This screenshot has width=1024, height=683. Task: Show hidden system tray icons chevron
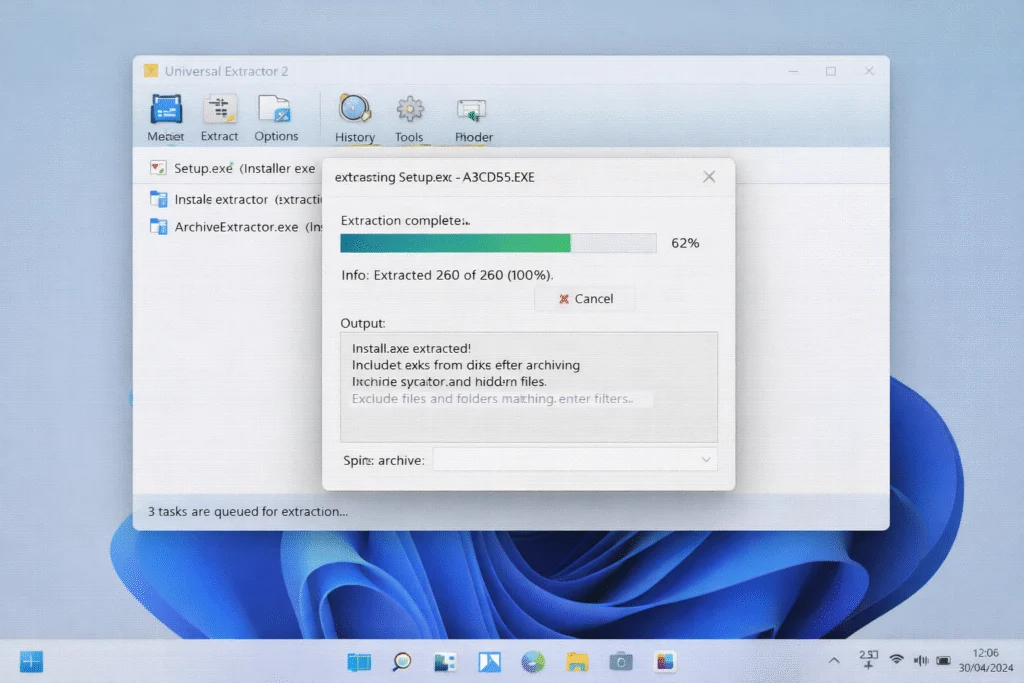(x=834, y=660)
